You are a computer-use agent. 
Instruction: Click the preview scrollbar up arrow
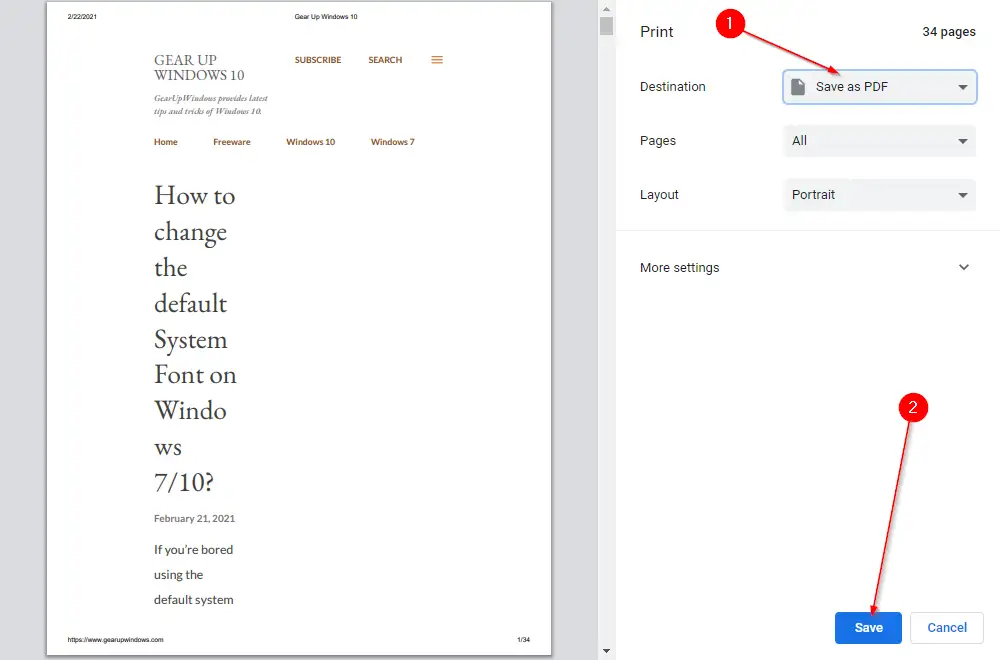tap(607, 9)
